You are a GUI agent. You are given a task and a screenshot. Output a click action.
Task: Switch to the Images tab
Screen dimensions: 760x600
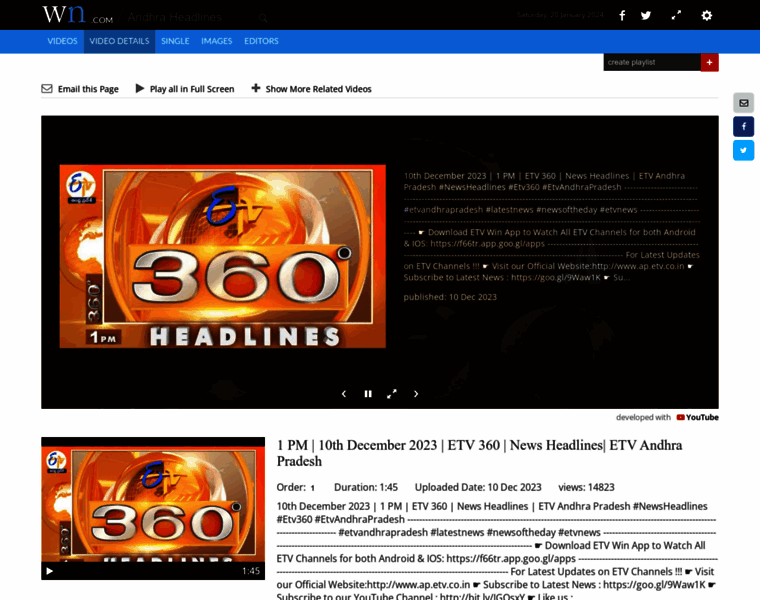pos(217,41)
